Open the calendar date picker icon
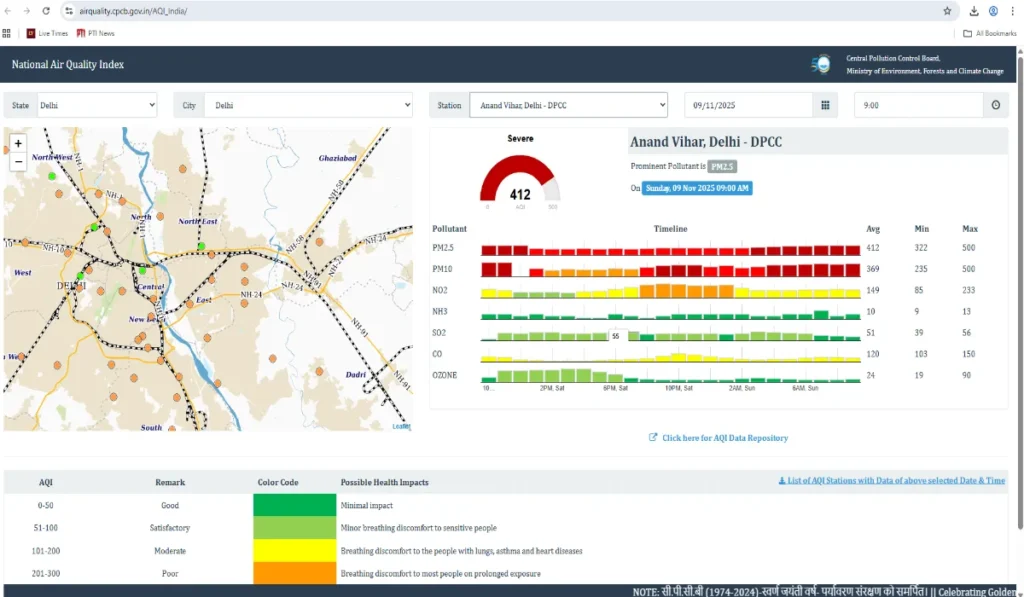1024x597 pixels. (x=825, y=105)
